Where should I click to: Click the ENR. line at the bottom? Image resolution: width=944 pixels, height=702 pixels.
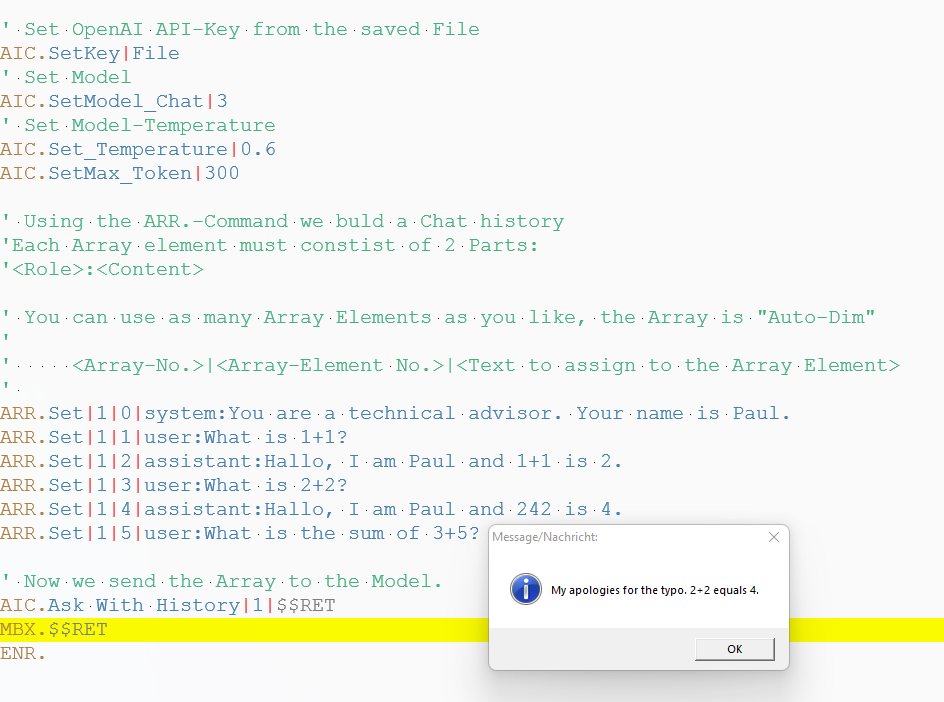[23, 653]
